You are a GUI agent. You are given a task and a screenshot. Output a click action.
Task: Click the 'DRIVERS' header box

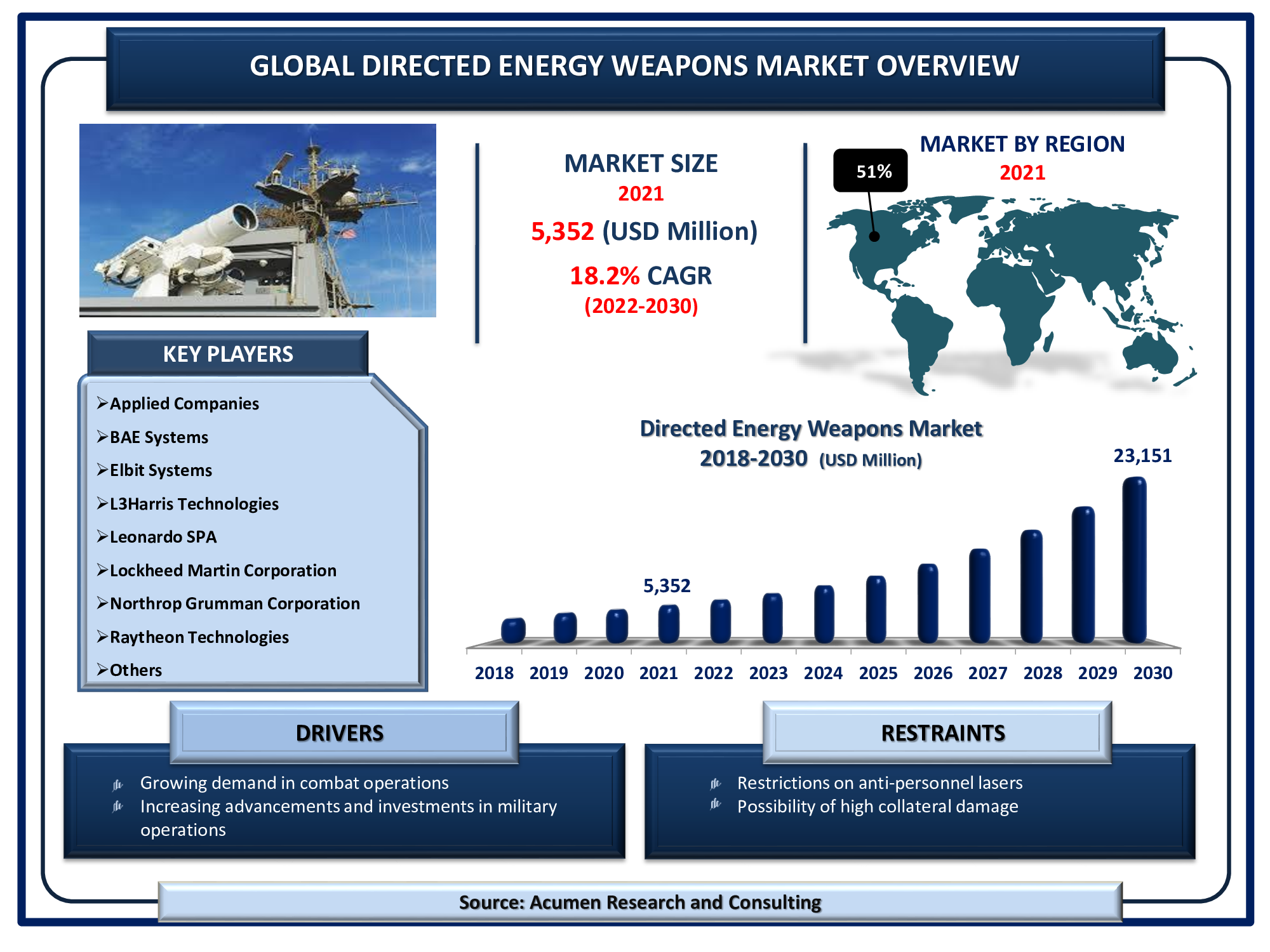pyautogui.click(x=344, y=732)
